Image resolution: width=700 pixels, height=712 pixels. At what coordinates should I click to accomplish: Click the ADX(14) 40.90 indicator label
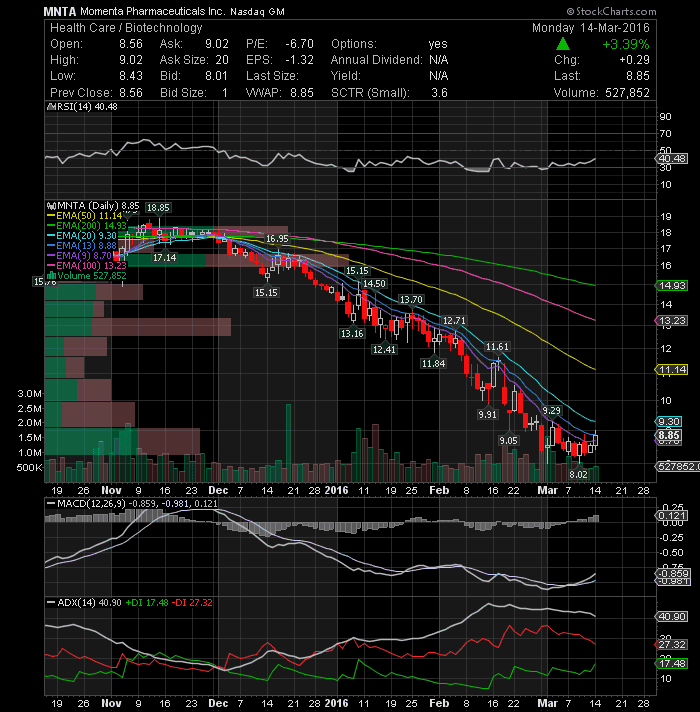tap(89, 603)
